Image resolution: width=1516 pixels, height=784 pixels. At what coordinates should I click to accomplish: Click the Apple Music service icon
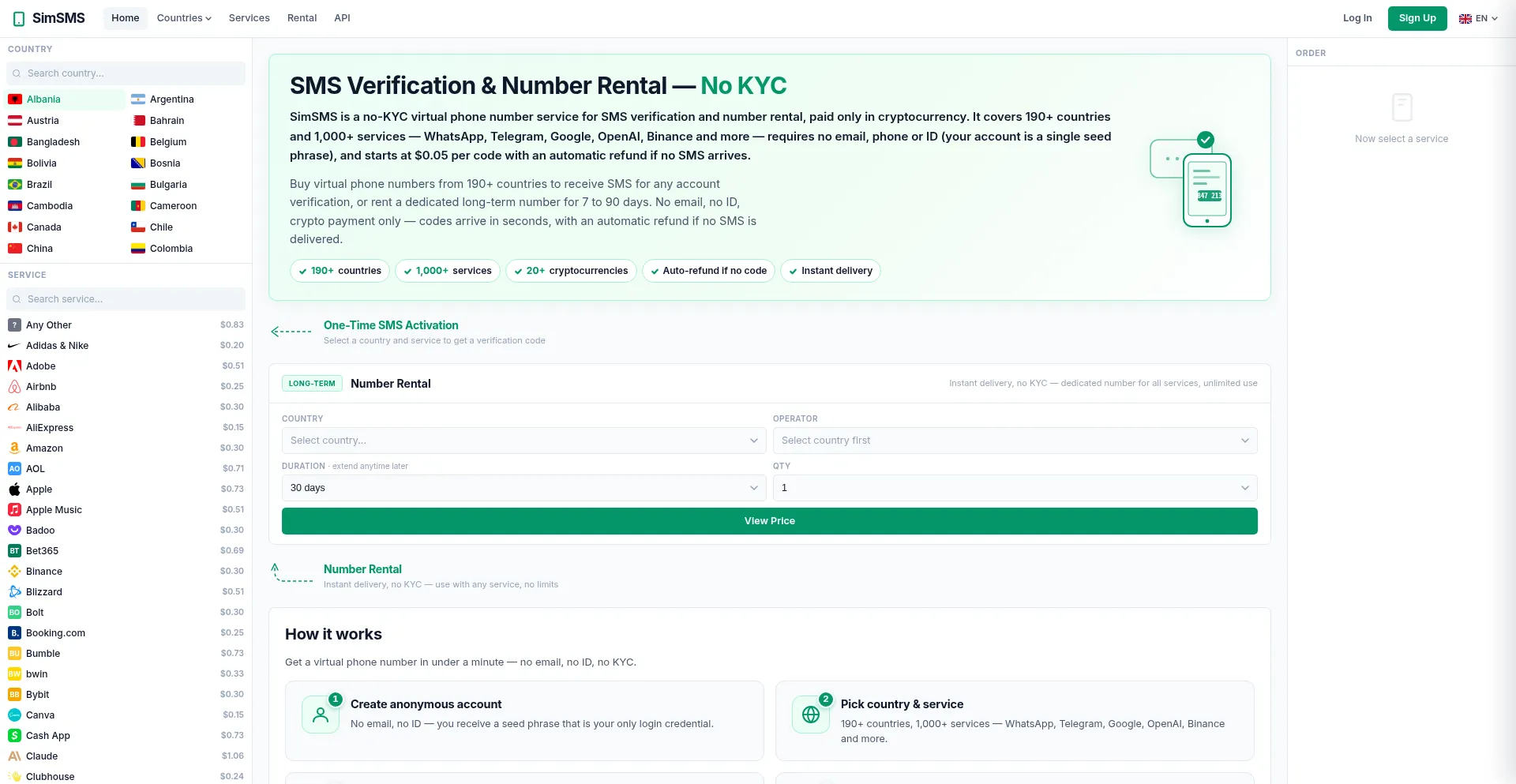click(14, 510)
